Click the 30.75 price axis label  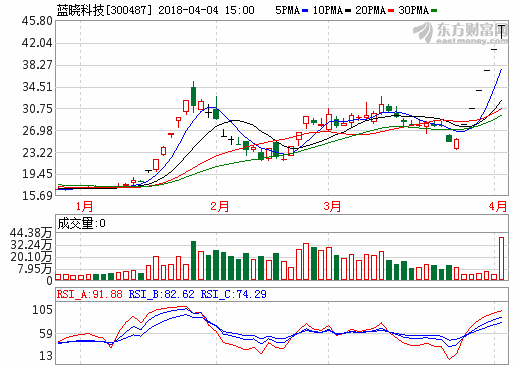point(37,109)
